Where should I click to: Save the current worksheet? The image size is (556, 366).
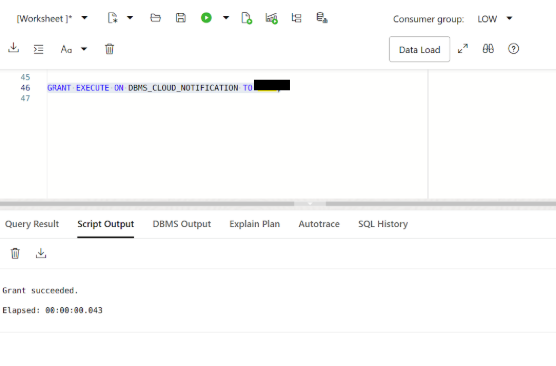coord(181,18)
